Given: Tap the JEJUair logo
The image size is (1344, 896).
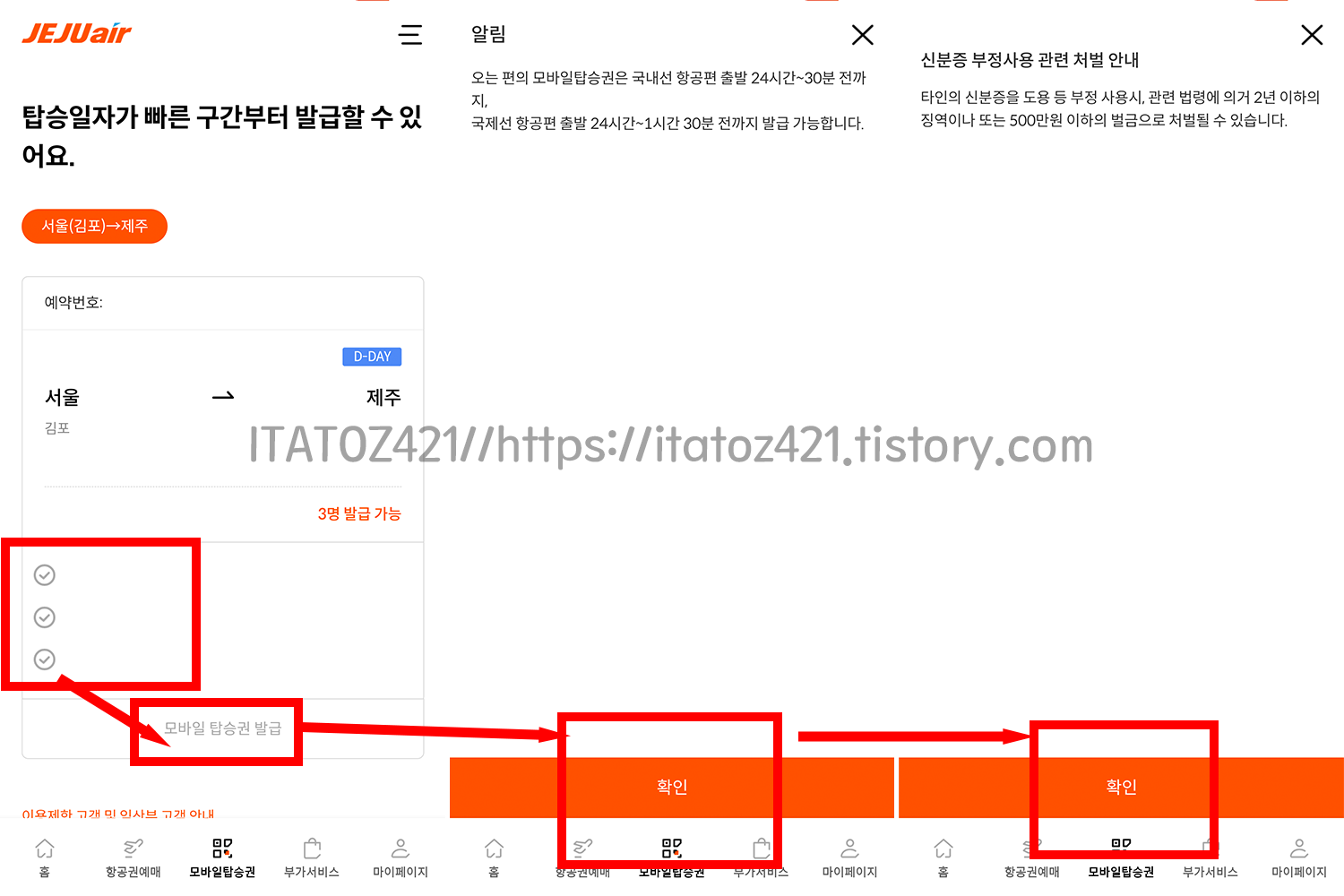Looking at the screenshot, I should pos(76,34).
